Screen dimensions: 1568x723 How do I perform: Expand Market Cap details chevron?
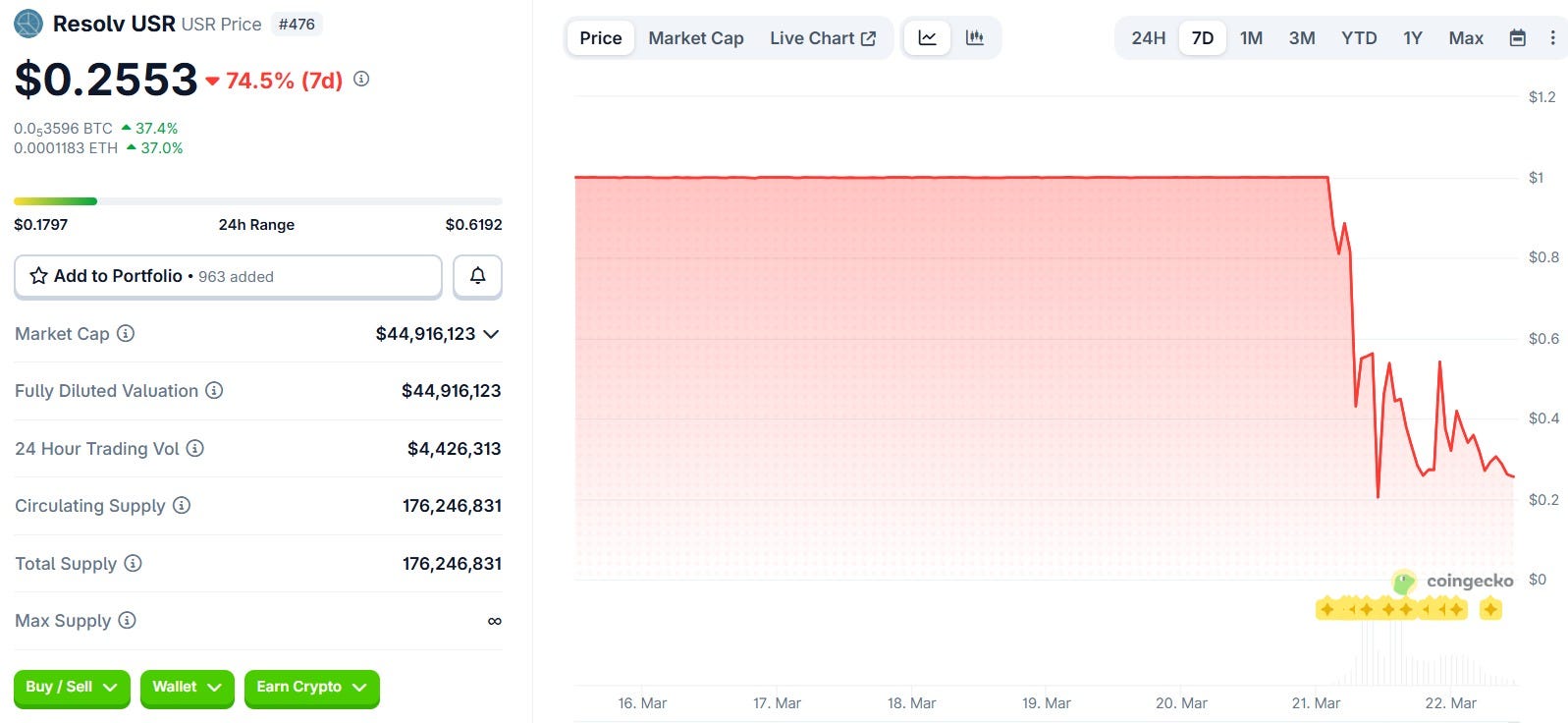pos(492,334)
